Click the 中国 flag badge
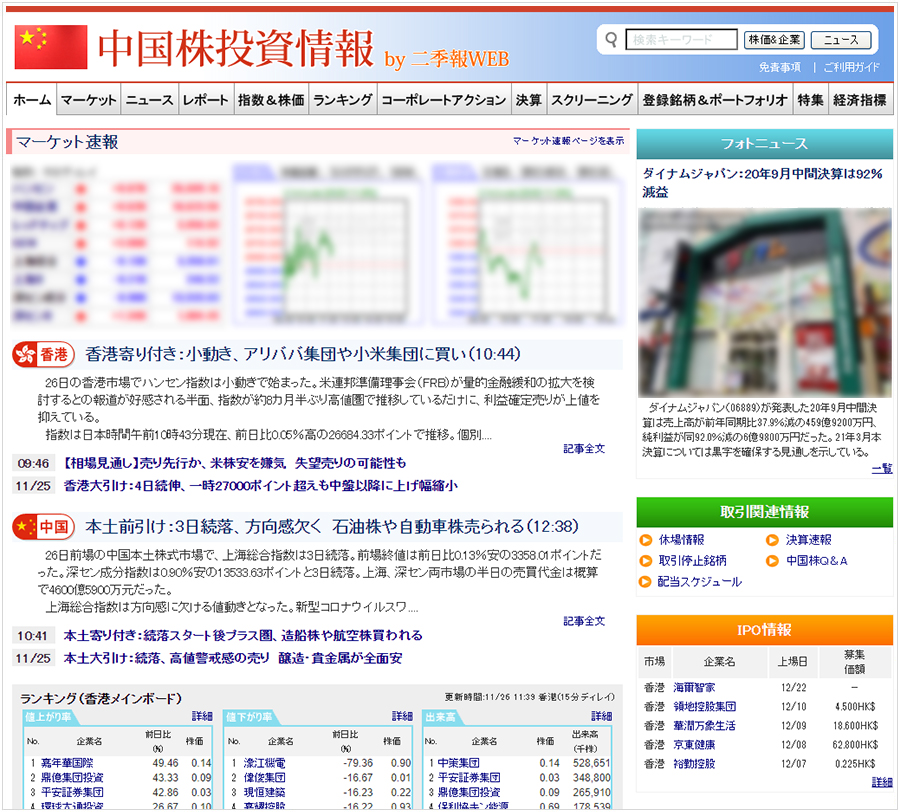 [44, 527]
